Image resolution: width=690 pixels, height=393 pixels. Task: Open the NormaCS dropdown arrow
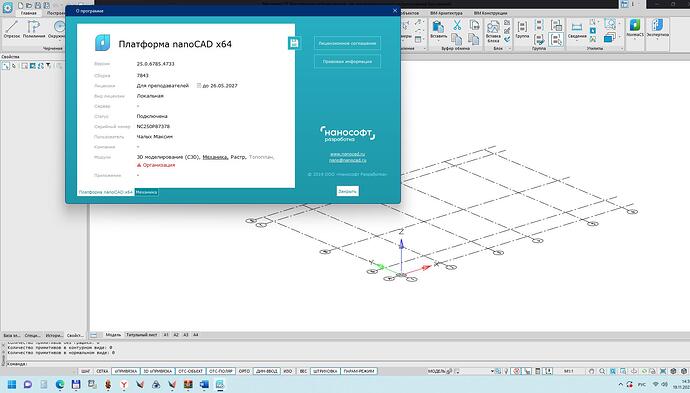click(635, 39)
